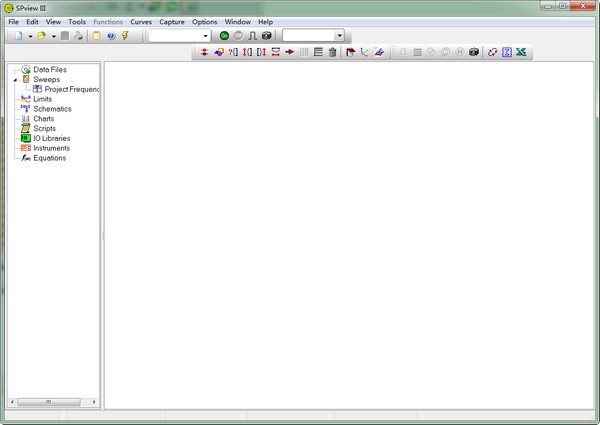600x425 pixels.
Task: Open the second toolbar combo box dropdown
Action: coord(339,36)
